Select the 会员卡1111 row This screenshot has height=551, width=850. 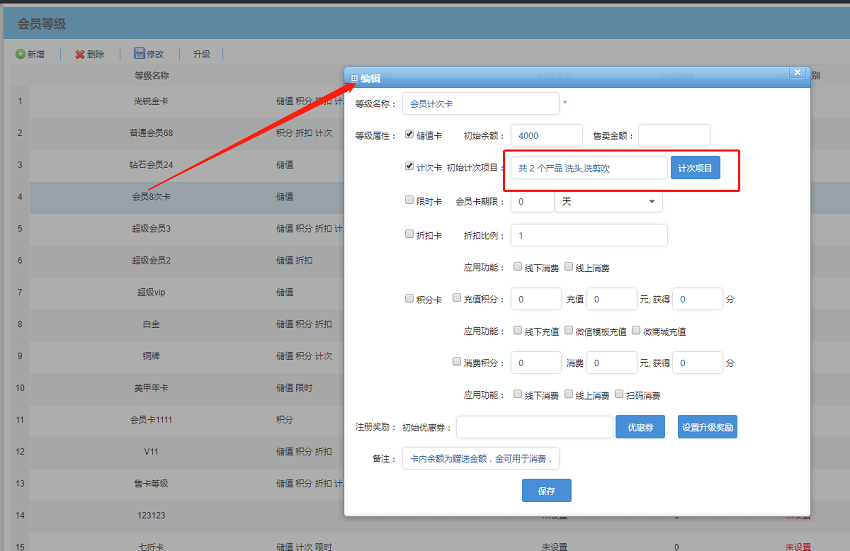177,420
